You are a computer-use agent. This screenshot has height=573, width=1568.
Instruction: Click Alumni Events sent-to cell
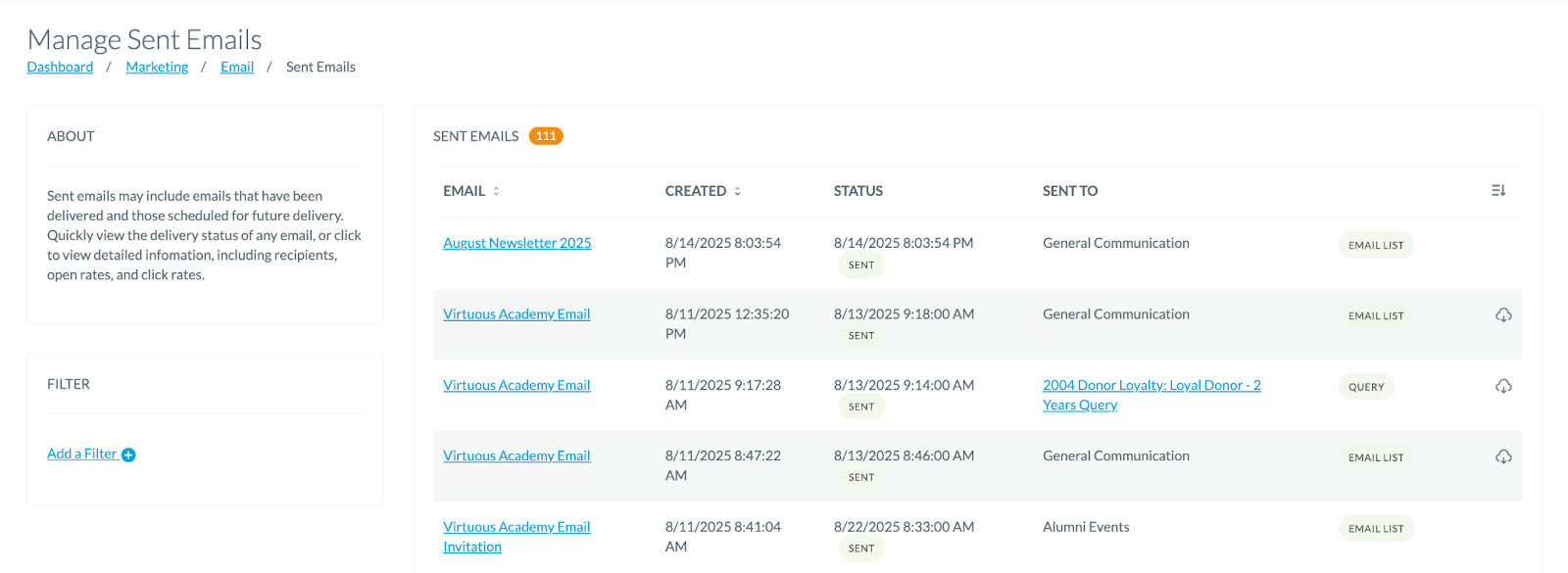(1086, 527)
